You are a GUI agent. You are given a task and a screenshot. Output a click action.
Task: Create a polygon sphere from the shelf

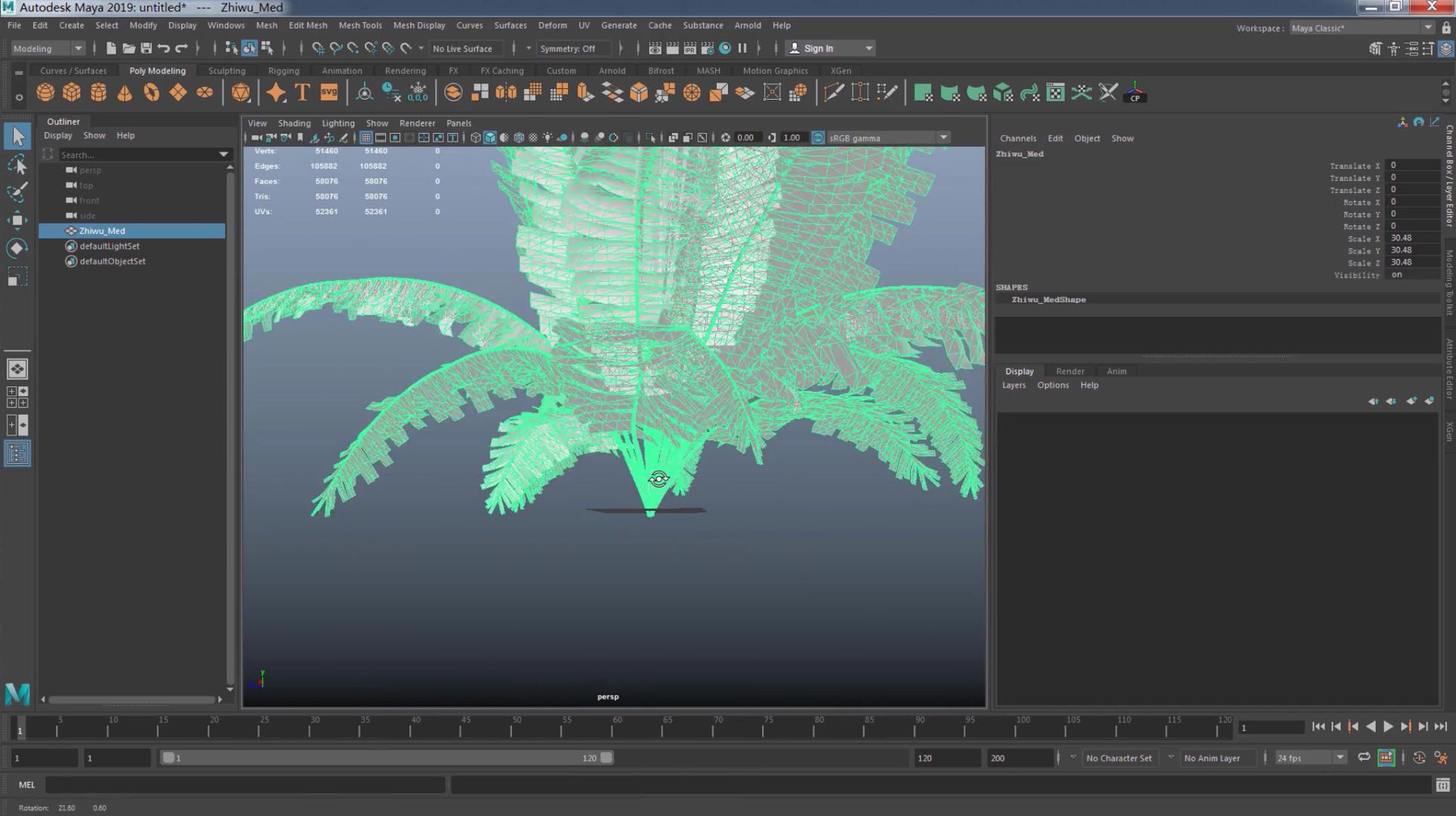(x=45, y=93)
